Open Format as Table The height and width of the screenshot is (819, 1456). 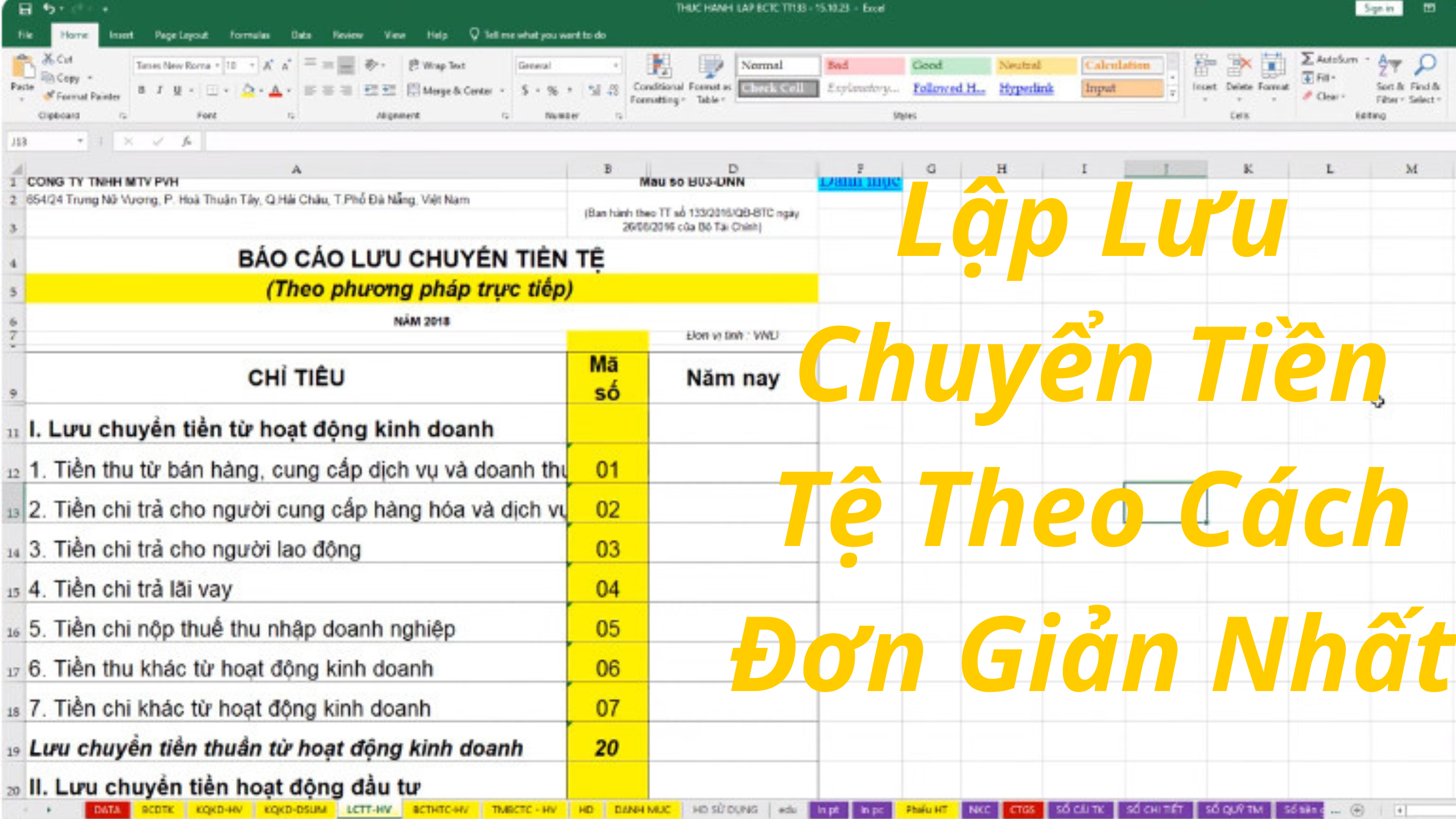click(710, 79)
